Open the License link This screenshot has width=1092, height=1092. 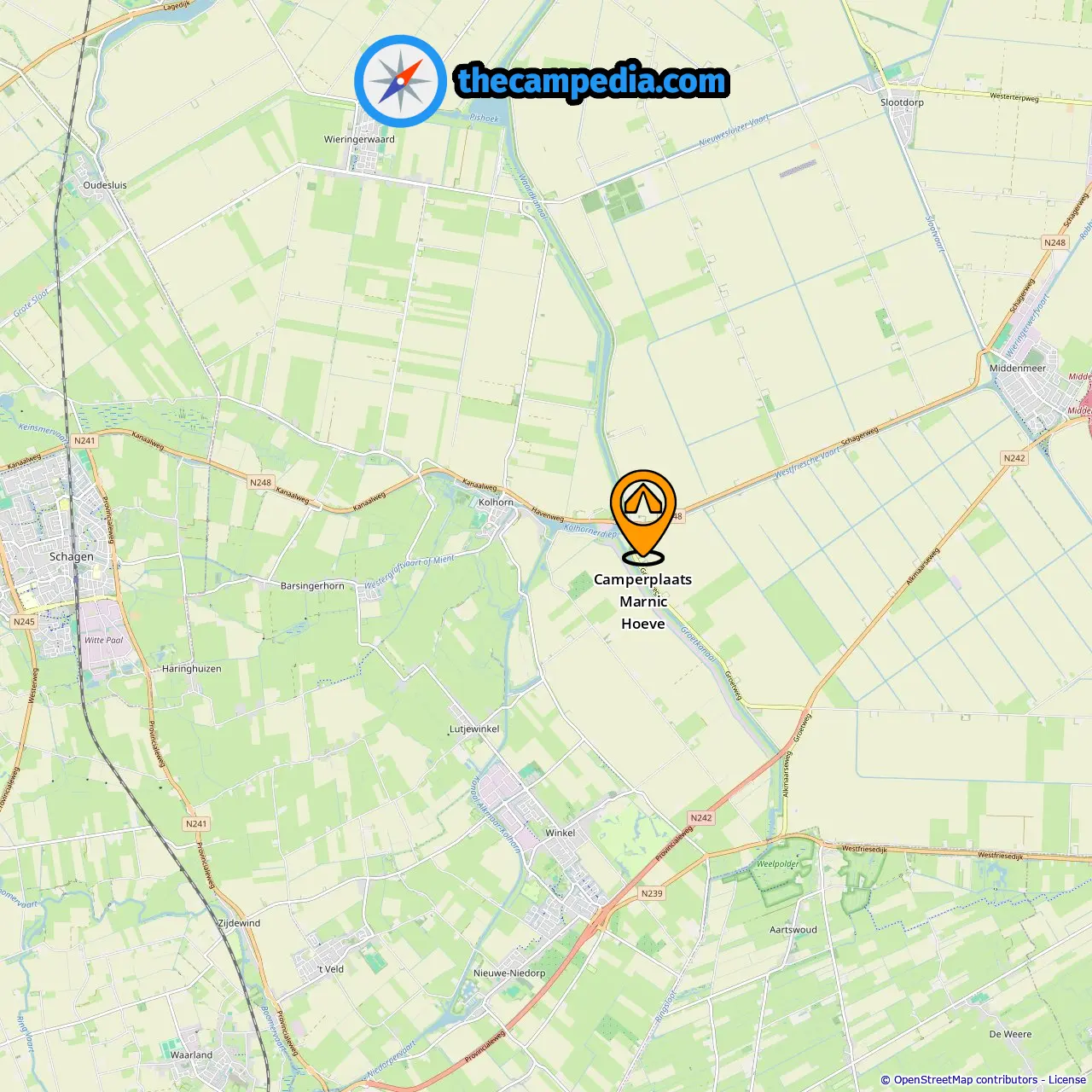pos(1067,1080)
